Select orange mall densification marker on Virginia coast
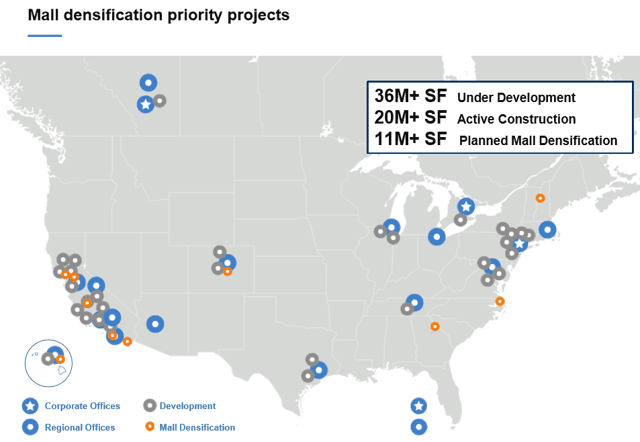 point(500,301)
